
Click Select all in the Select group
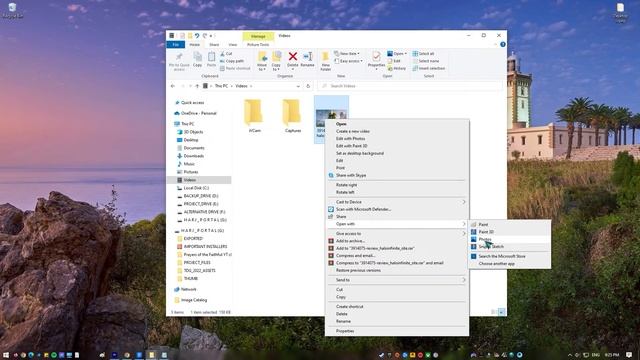(423, 53)
